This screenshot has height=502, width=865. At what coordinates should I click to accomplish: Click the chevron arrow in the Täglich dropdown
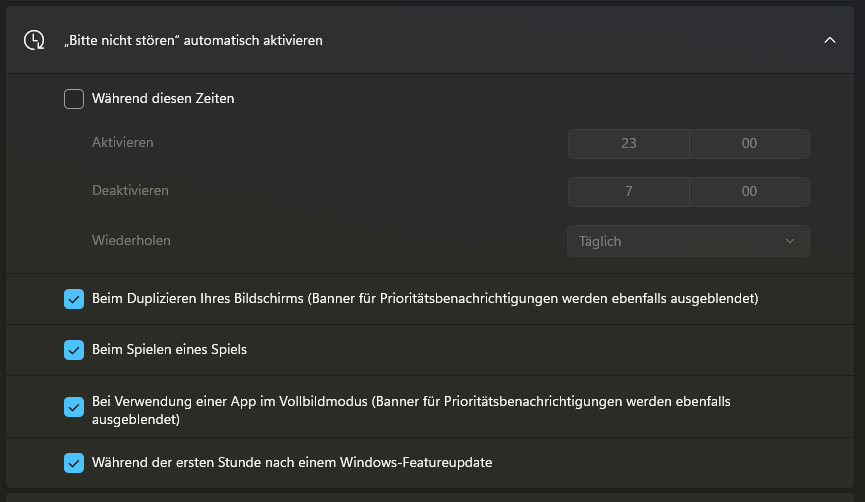(x=790, y=241)
